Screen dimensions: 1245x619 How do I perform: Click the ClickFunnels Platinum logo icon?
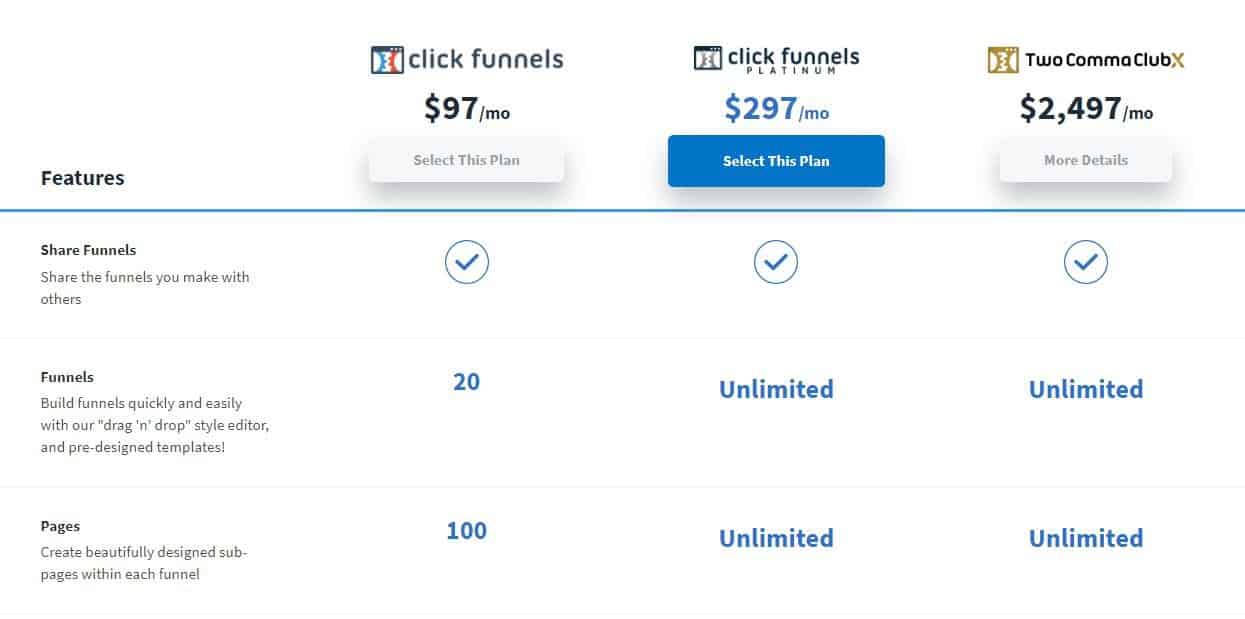708,58
